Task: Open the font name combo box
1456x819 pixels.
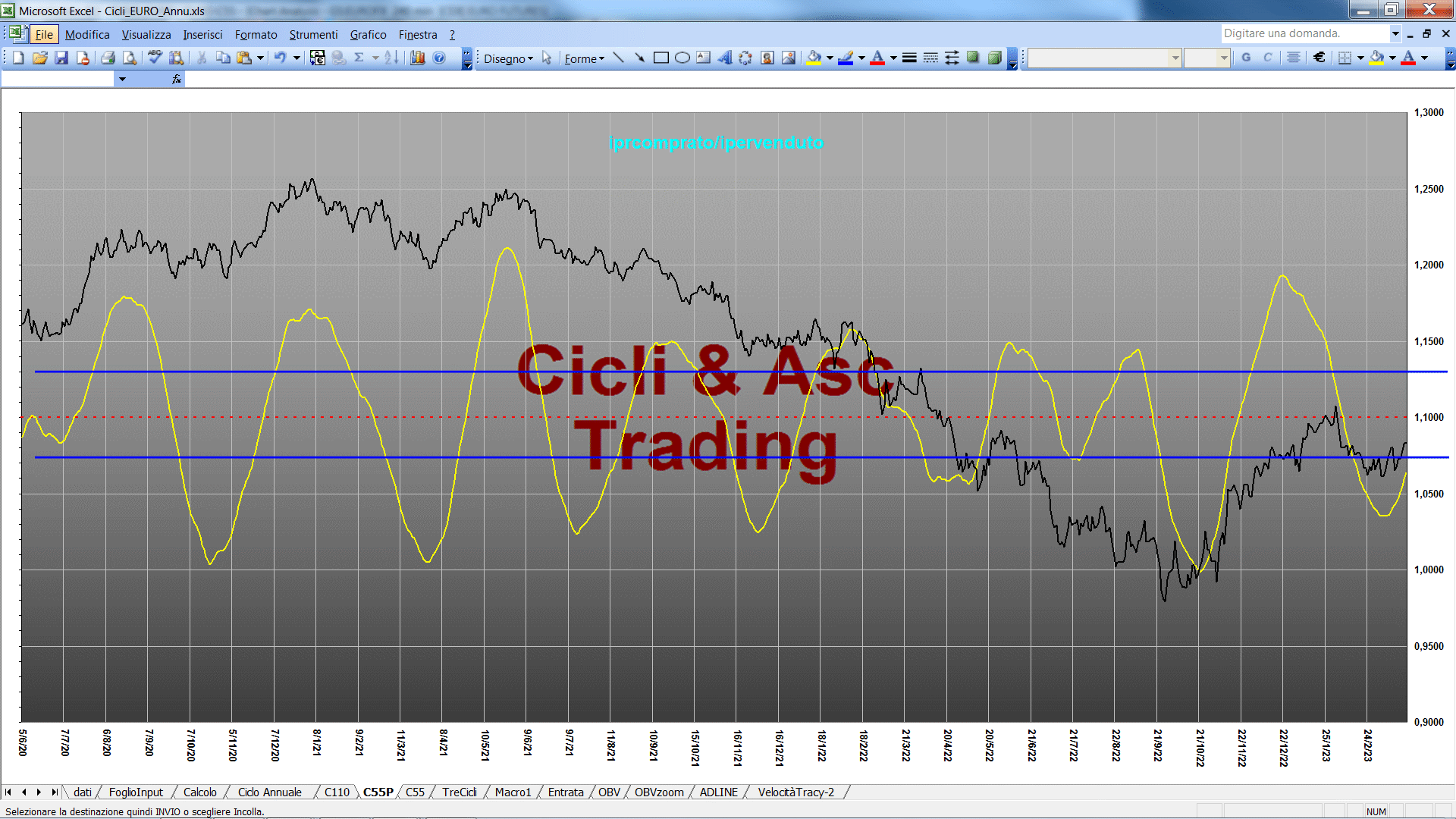Action: [1105, 58]
